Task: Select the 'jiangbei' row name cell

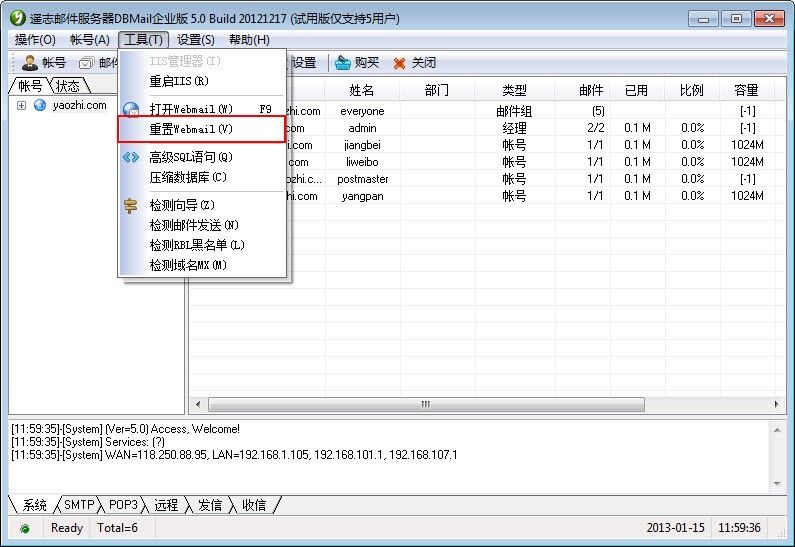Action: click(x=363, y=145)
